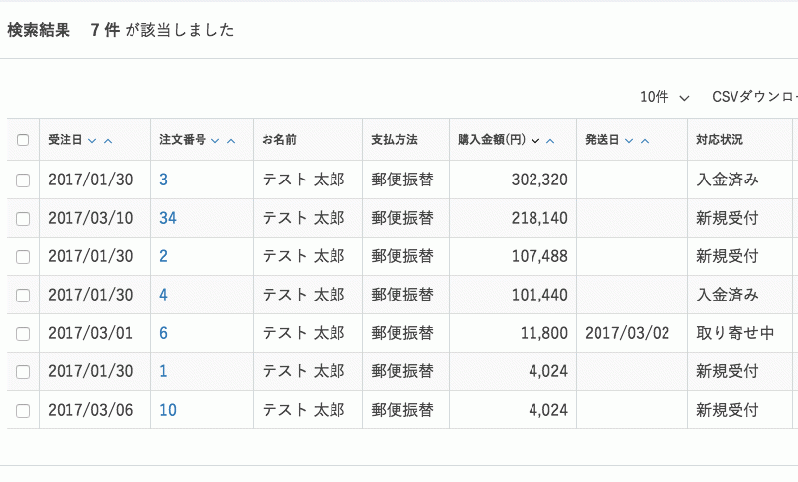This screenshot has height=482, width=798.
Task: Sort 受注日 column ascending arrow
Action: pyautogui.click(x=108, y=140)
